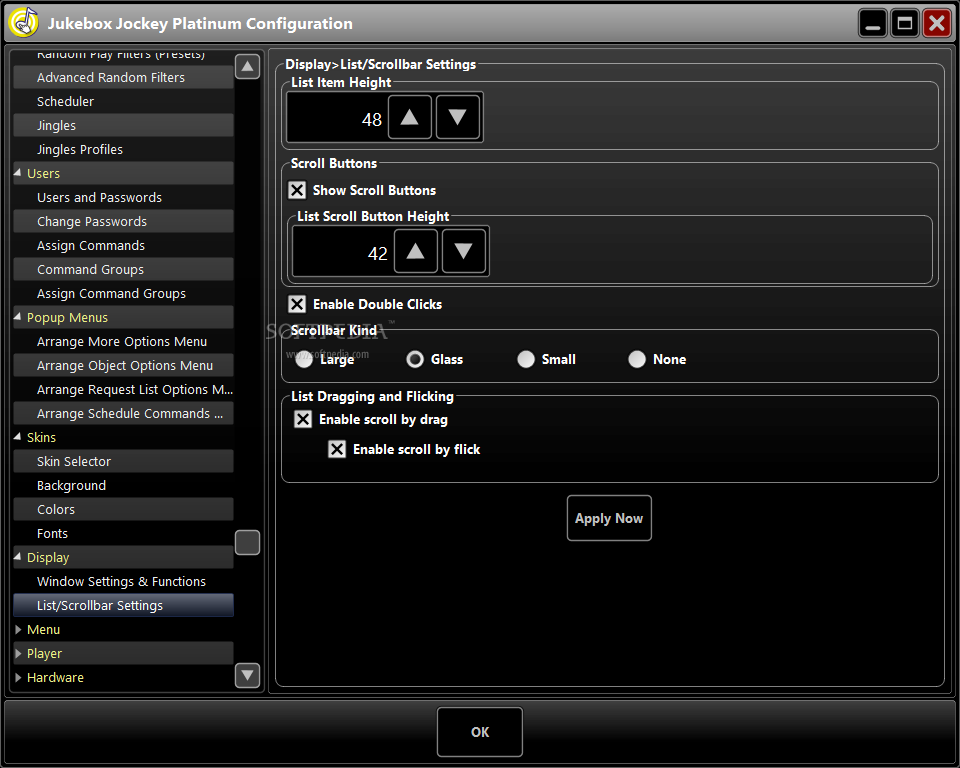Collapse the Users tree section
Image resolution: width=960 pixels, height=768 pixels.
pyautogui.click(x=18, y=173)
